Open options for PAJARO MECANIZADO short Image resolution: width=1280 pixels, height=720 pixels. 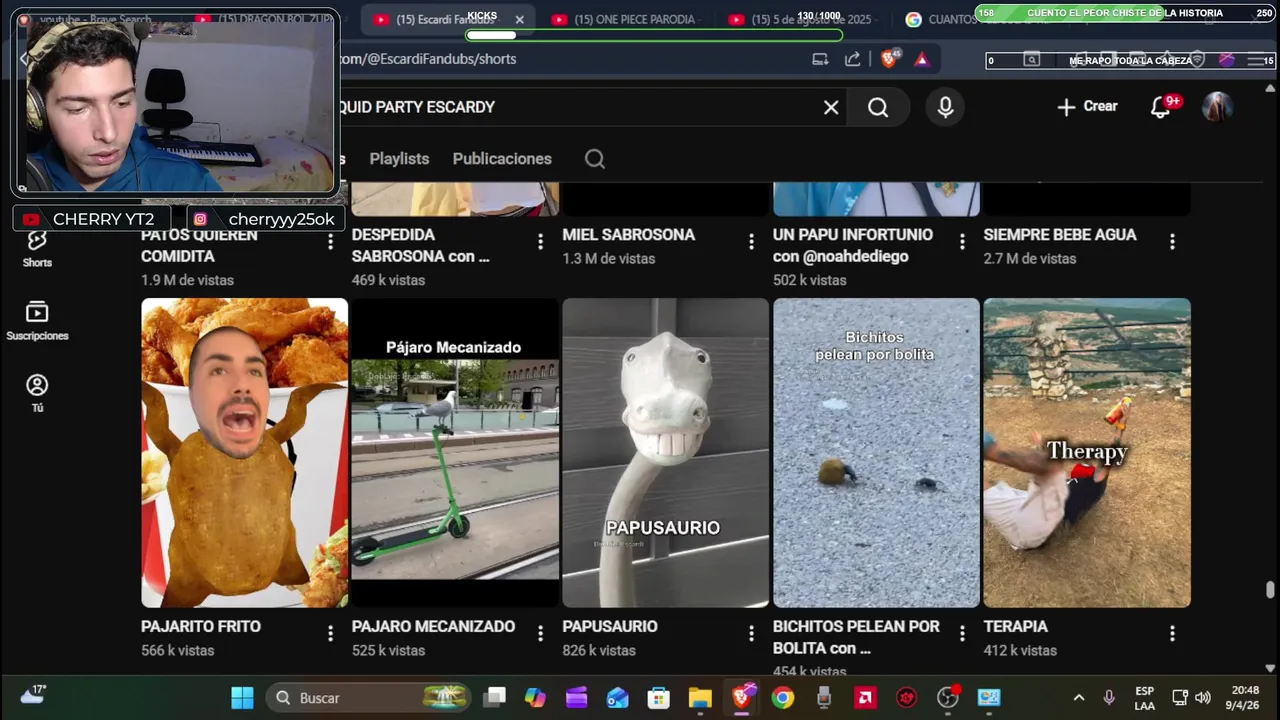point(540,633)
